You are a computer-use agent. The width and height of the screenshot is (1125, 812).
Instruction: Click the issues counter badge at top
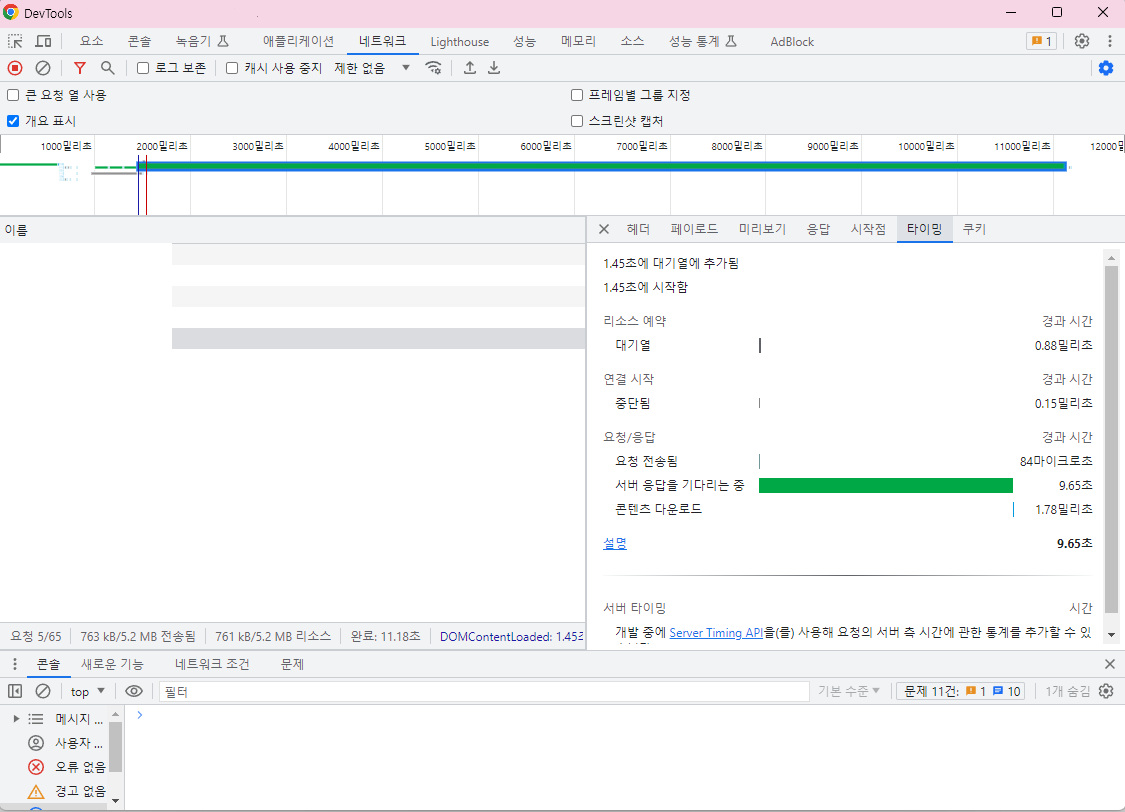click(1041, 42)
